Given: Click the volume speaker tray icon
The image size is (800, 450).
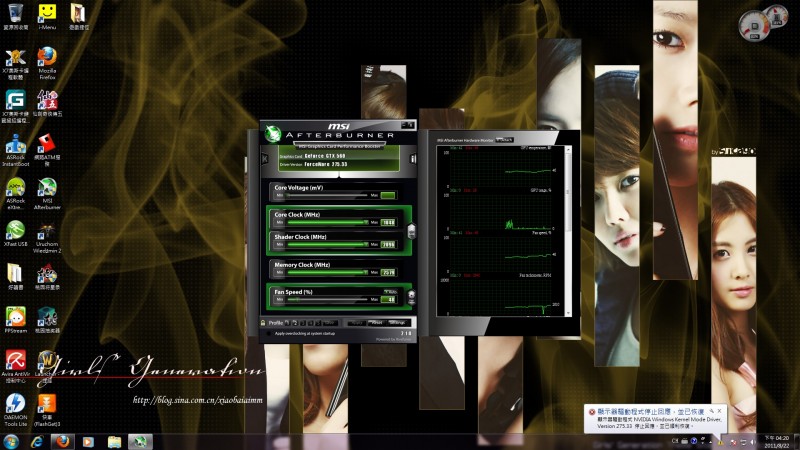Looking at the screenshot, I should click(x=753, y=442).
